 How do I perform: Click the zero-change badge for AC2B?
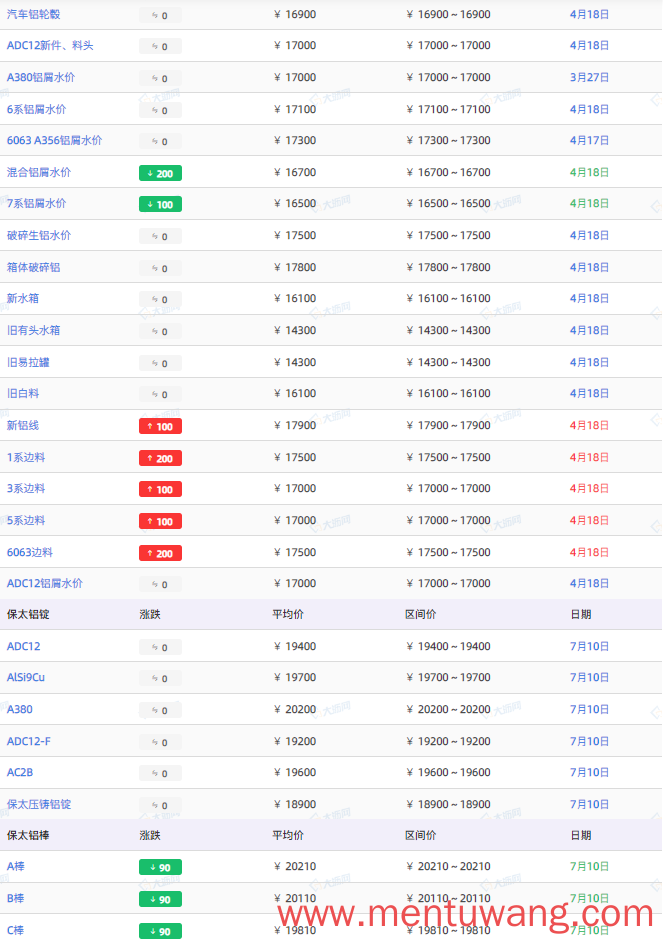(x=160, y=774)
